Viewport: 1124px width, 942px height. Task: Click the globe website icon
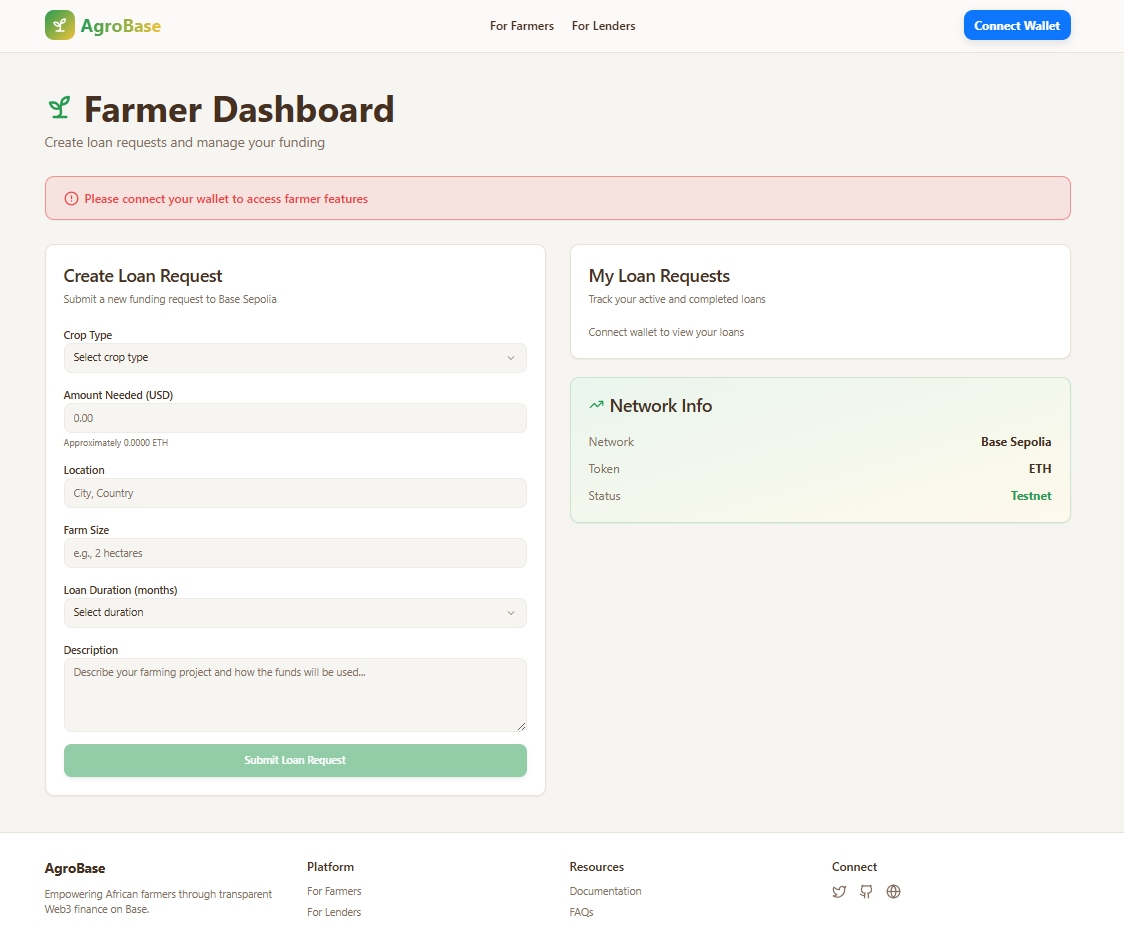893,892
